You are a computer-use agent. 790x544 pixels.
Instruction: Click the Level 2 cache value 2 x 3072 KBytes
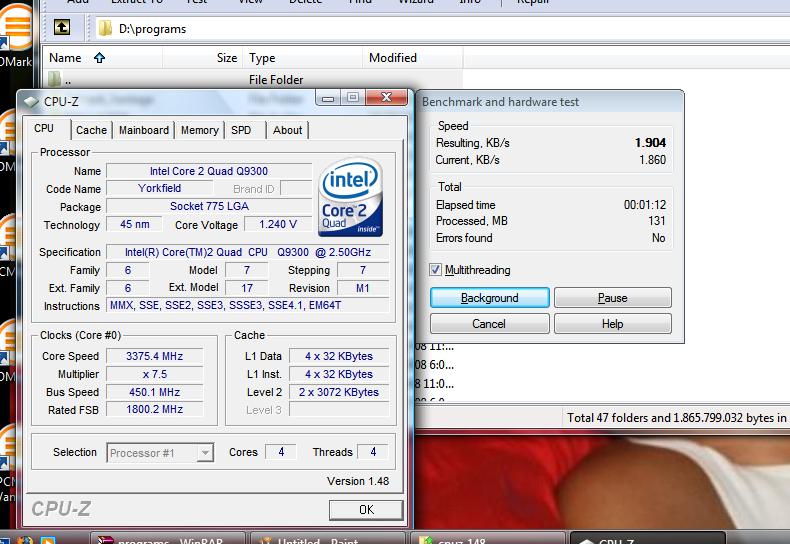(339, 392)
